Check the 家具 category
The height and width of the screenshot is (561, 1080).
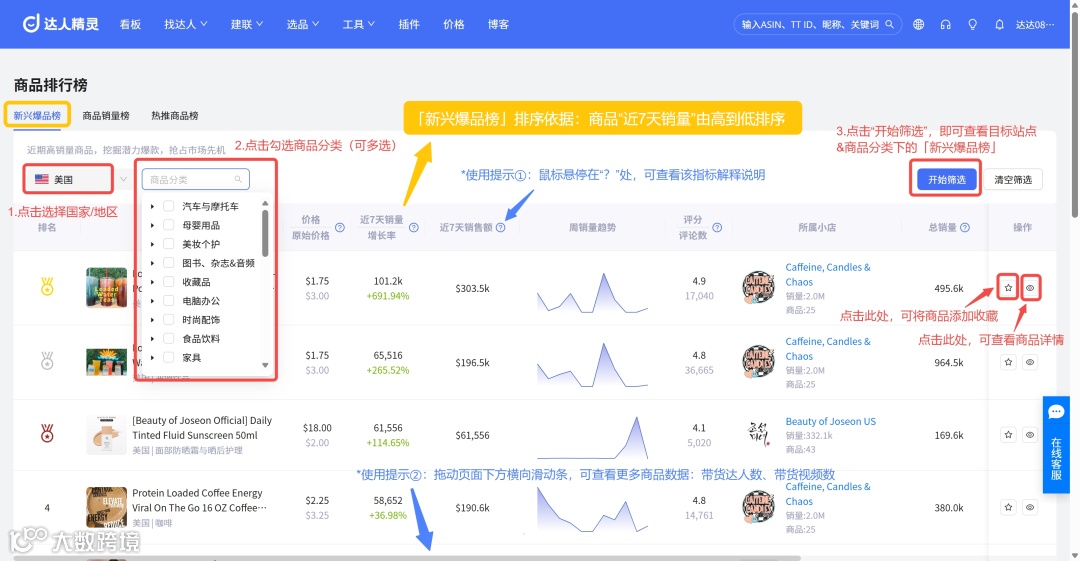[168, 358]
